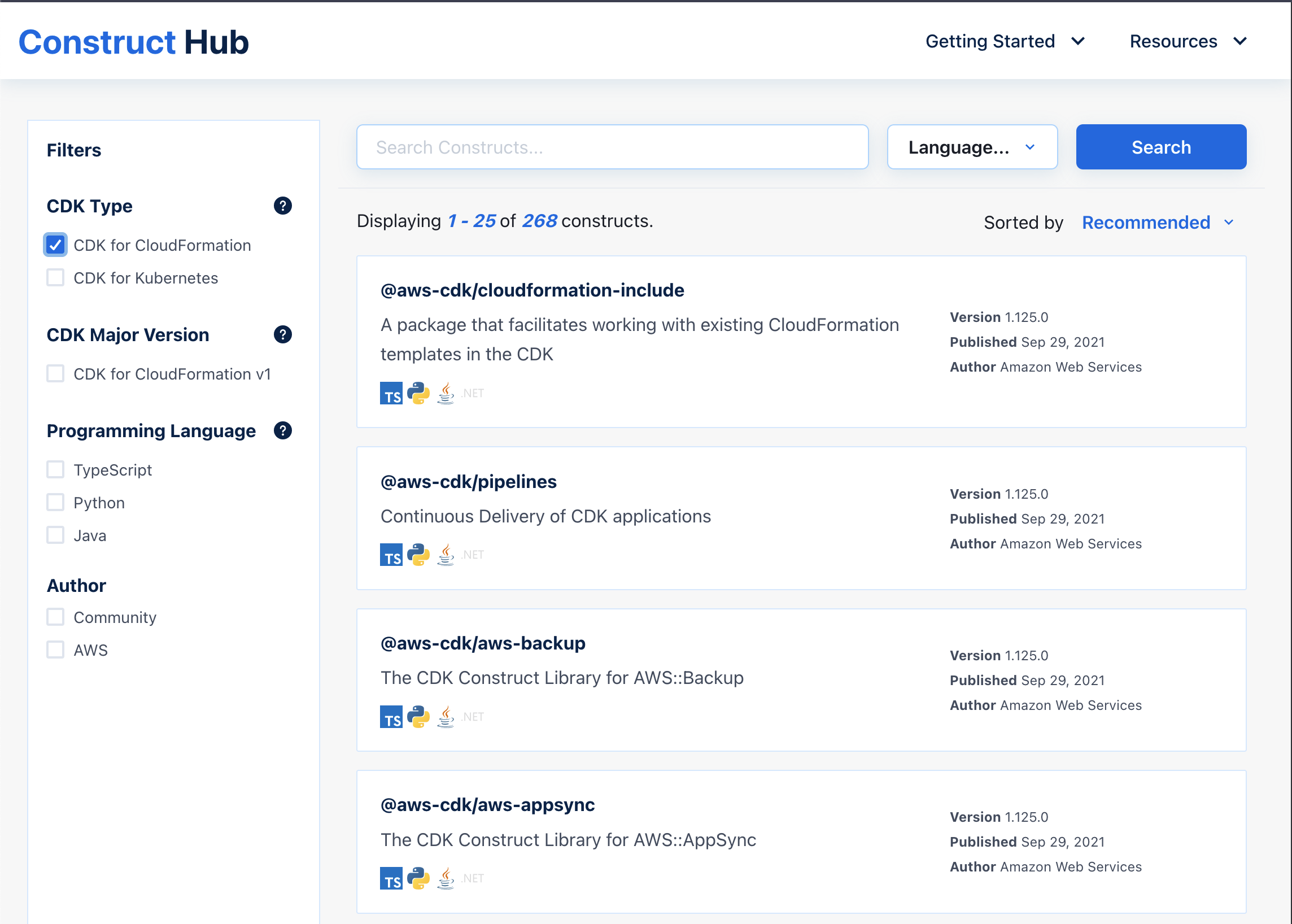The width and height of the screenshot is (1292, 924).
Task: Open the help icon beside CDK Major Version
Action: (x=283, y=335)
